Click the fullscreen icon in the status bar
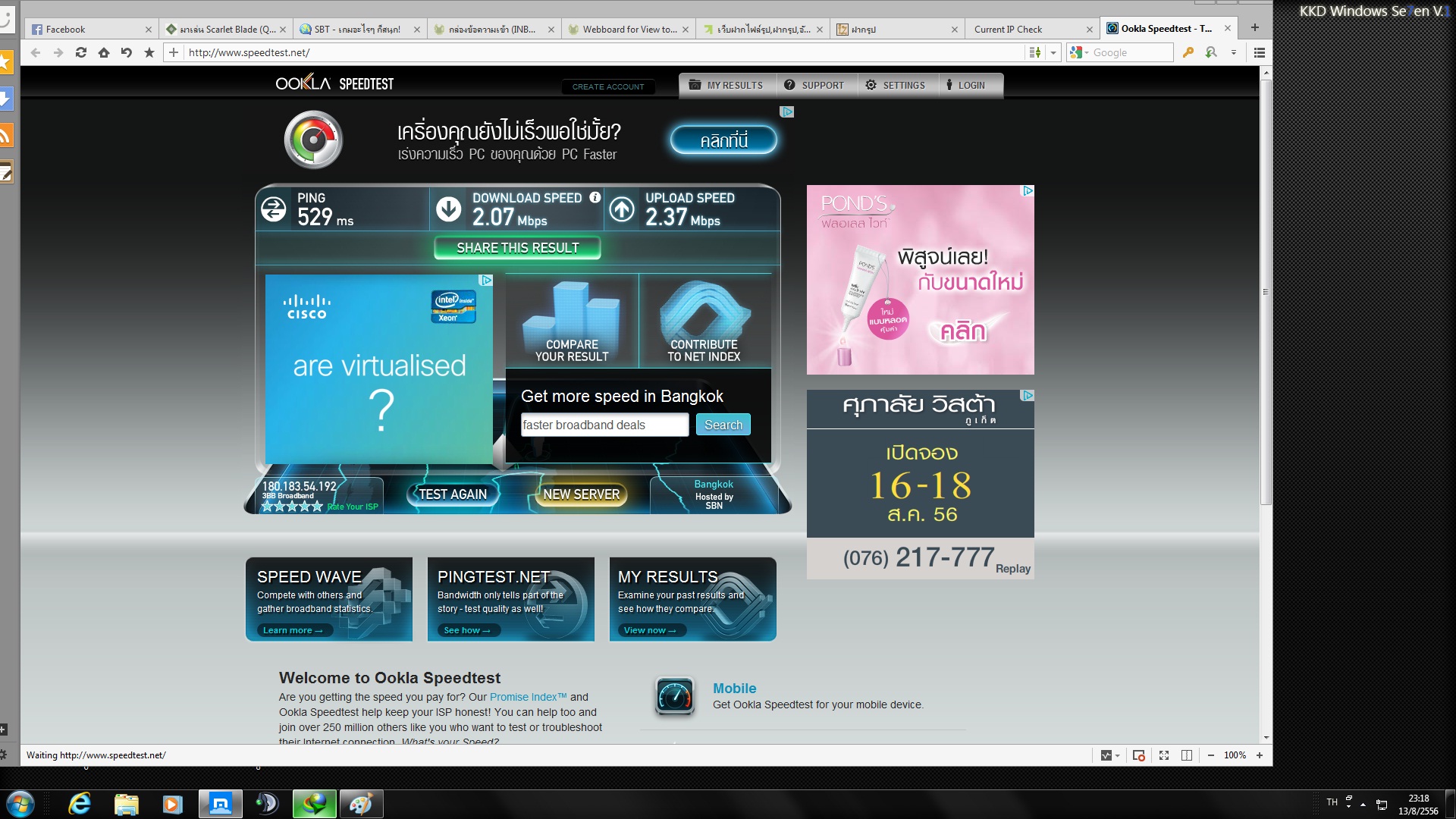 pyautogui.click(x=1164, y=755)
